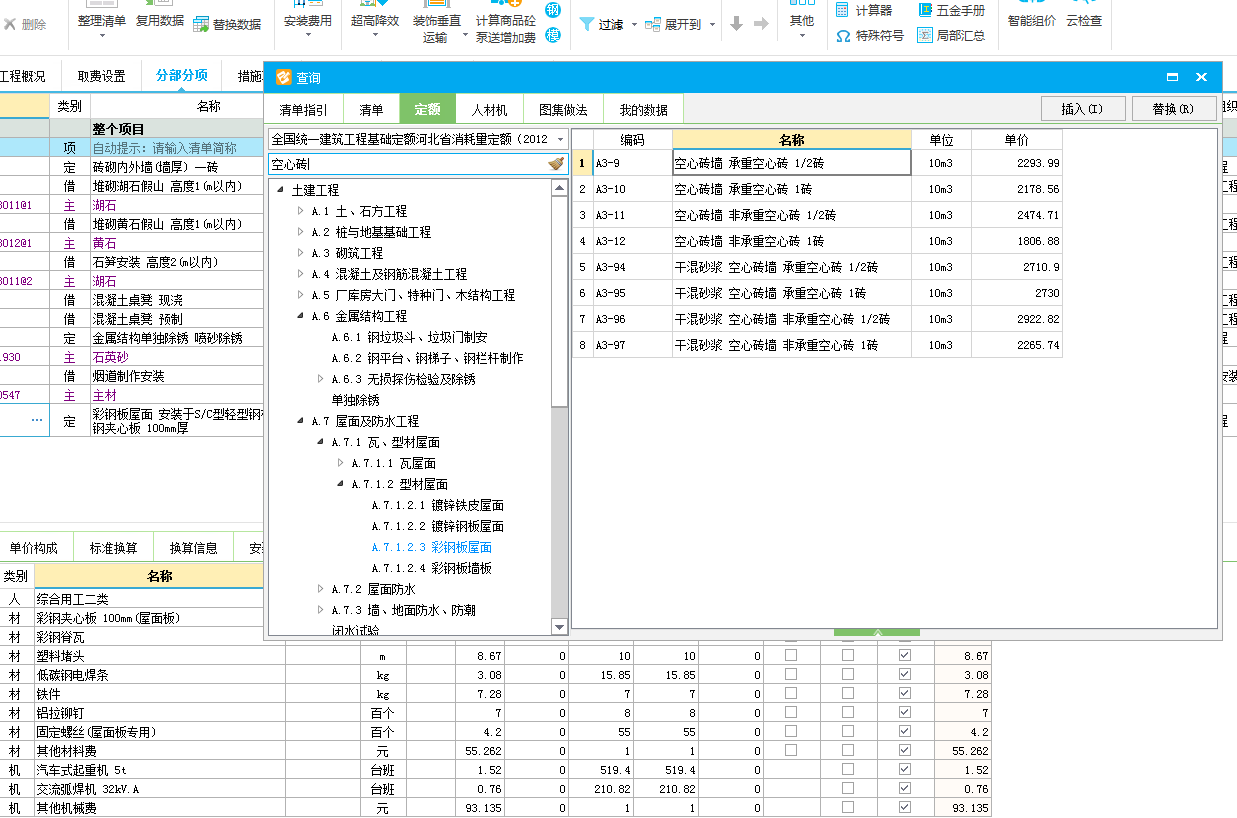1237x818 pixels.
Task: Click the ellipsis button in 彩钢板屋面 row
Action: click(x=37, y=421)
